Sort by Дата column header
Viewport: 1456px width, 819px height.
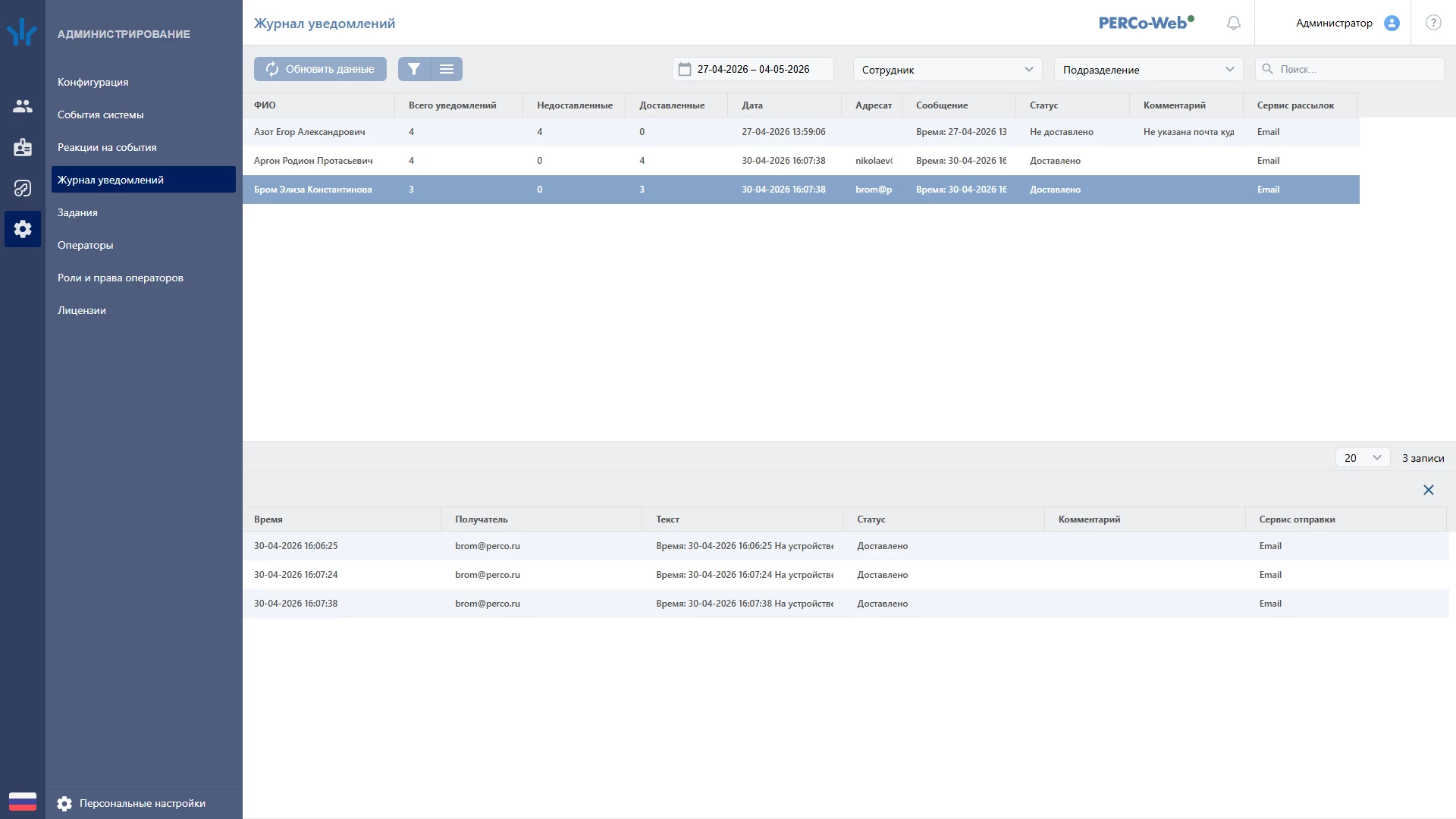click(785, 105)
